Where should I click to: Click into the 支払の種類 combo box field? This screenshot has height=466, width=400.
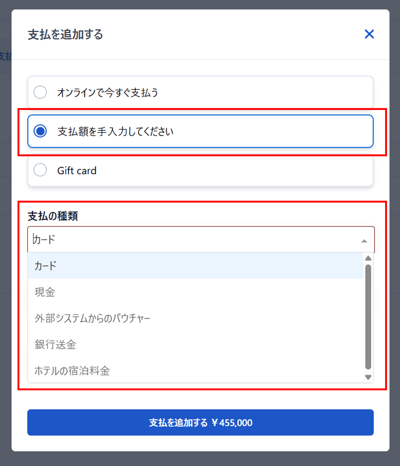(201, 239)
